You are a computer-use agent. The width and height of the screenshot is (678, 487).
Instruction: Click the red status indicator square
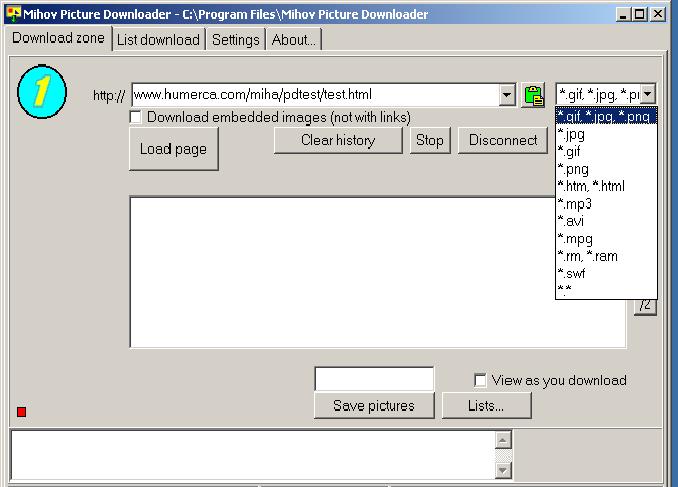(x=22, y=412)
